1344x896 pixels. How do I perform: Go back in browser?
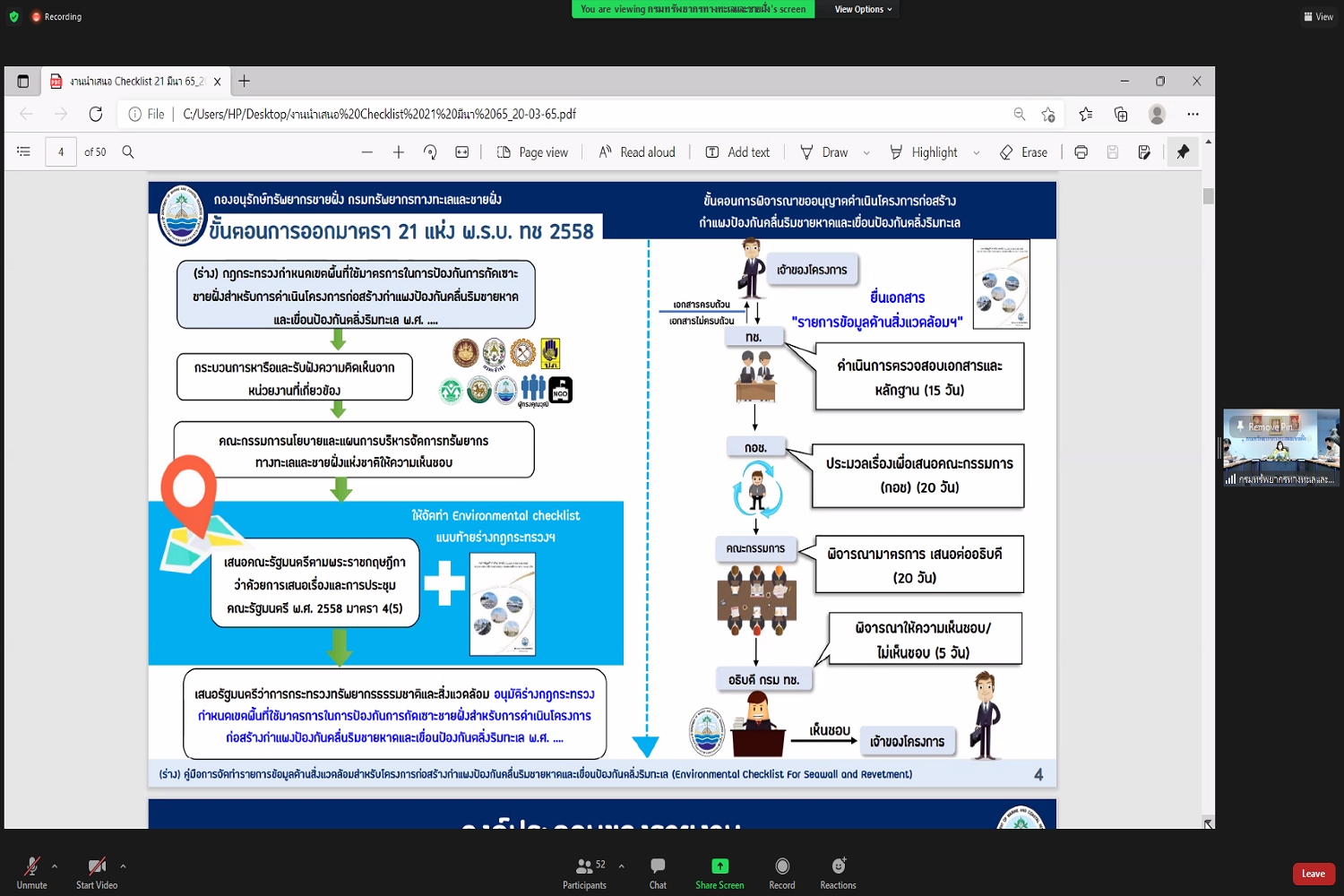click(x=27, y=114)
